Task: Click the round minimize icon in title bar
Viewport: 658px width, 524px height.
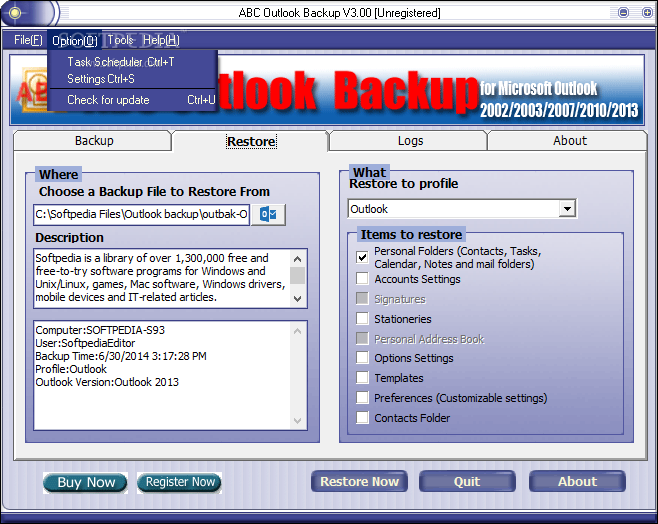Action: [x=624, y=13]
